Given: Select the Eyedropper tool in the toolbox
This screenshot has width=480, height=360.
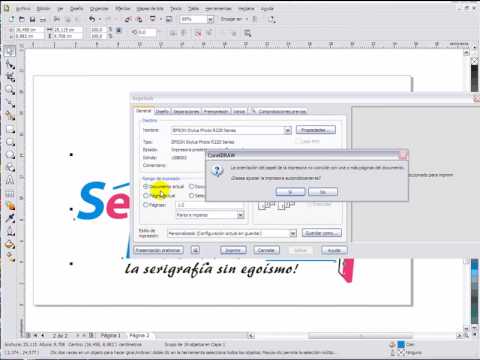Looking at the screenshot, I should pyautogui.click(x=10, y=219).
